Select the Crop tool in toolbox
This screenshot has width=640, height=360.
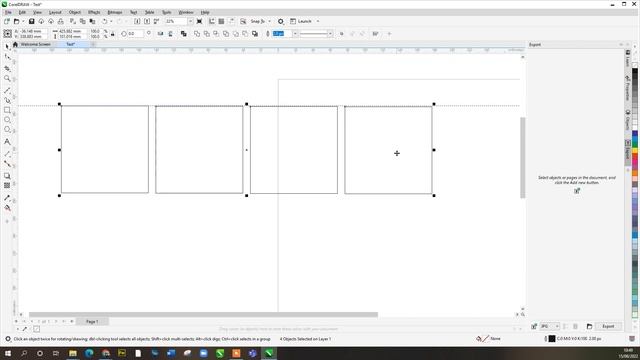pos(7,68)
